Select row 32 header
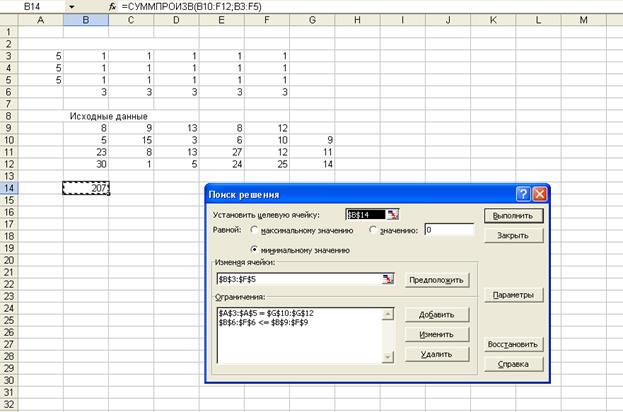The height and width of the screenshot is (412, 623). 9,404
